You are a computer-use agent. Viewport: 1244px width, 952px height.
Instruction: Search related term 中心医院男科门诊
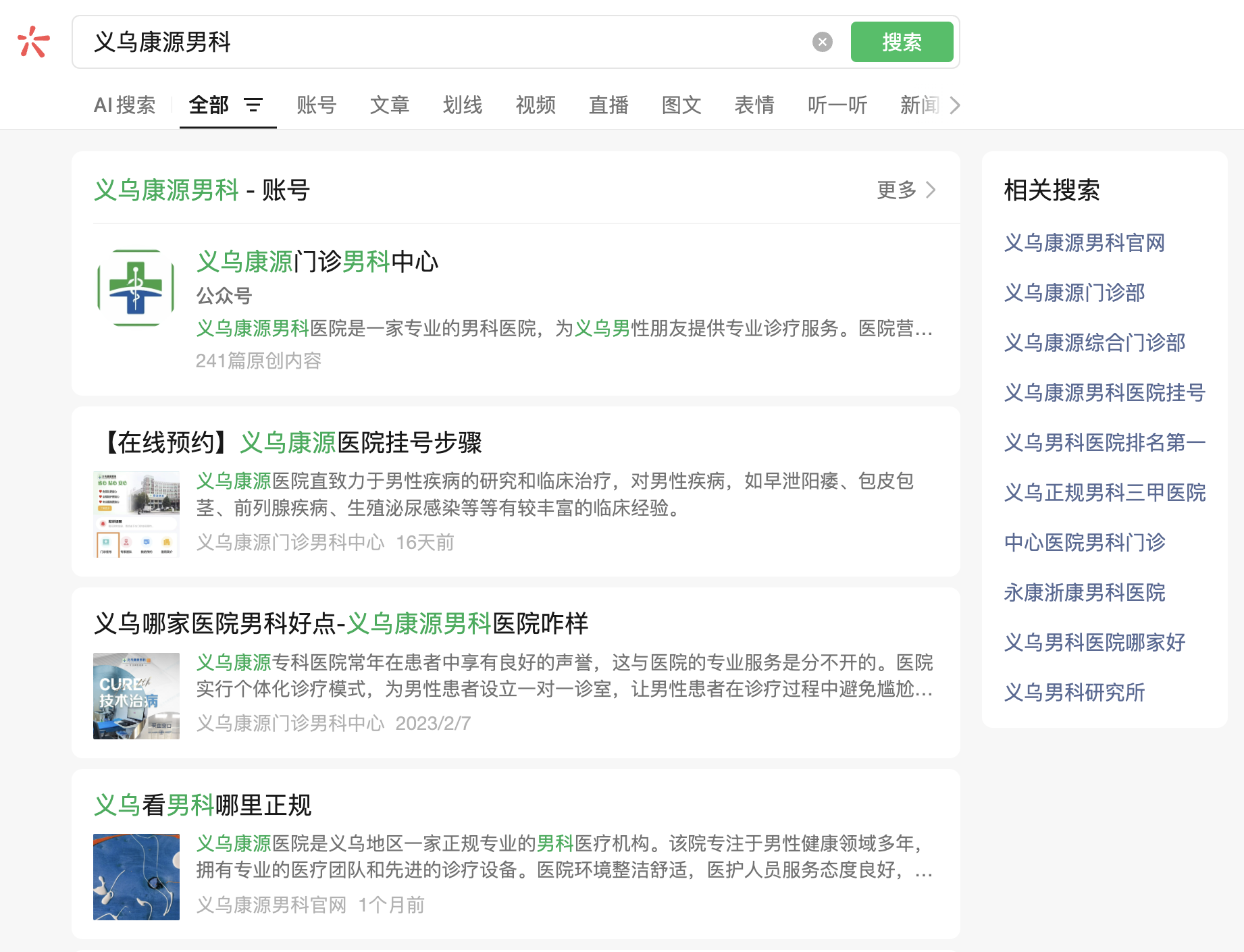[1085, 542]
